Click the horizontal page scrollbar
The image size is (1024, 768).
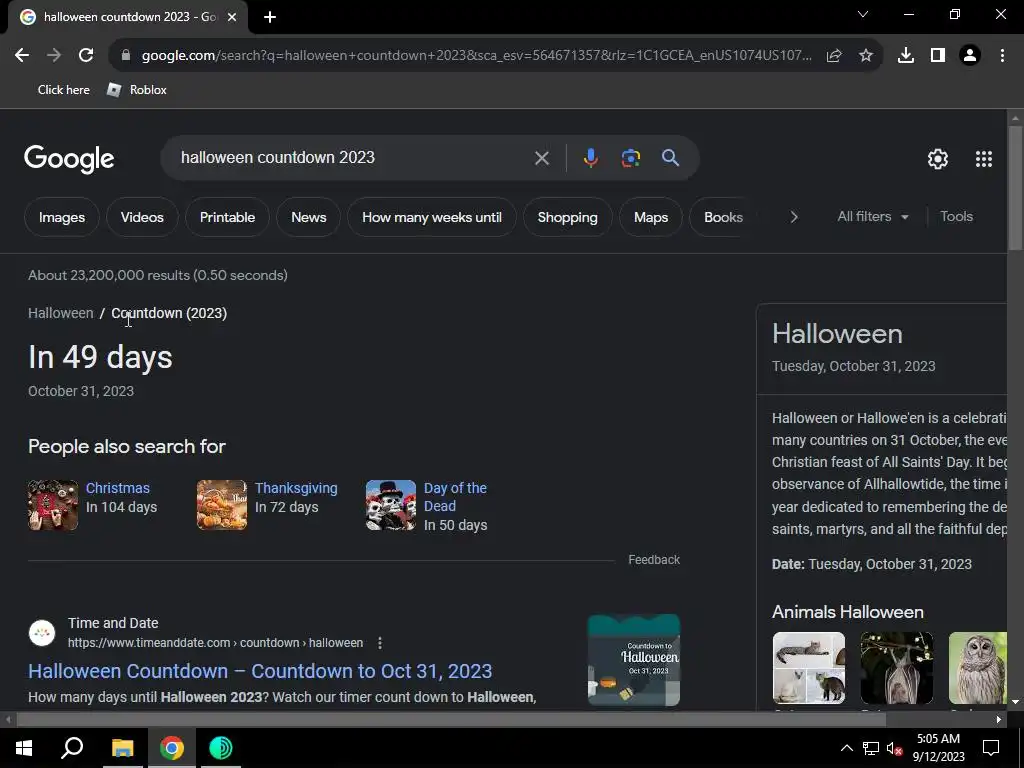click(x=451, y=720)
